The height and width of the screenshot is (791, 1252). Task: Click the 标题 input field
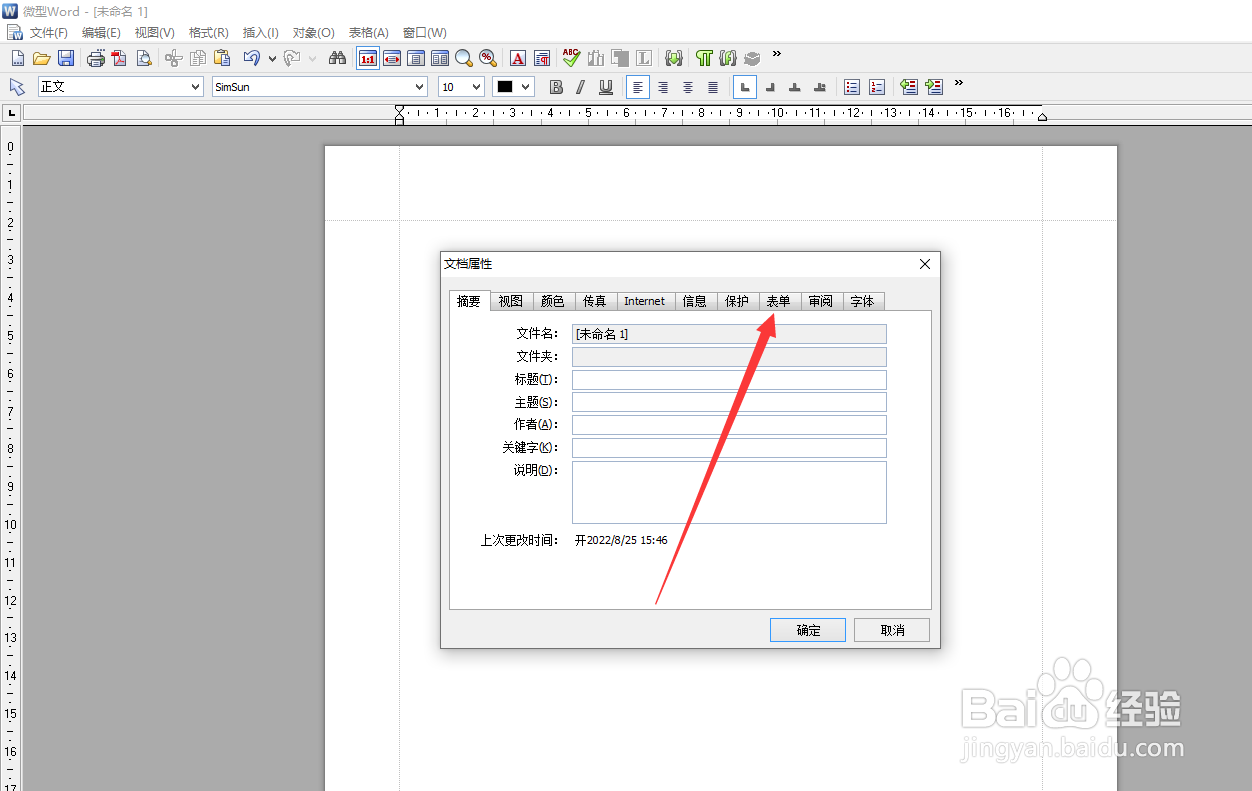[729, 380]
